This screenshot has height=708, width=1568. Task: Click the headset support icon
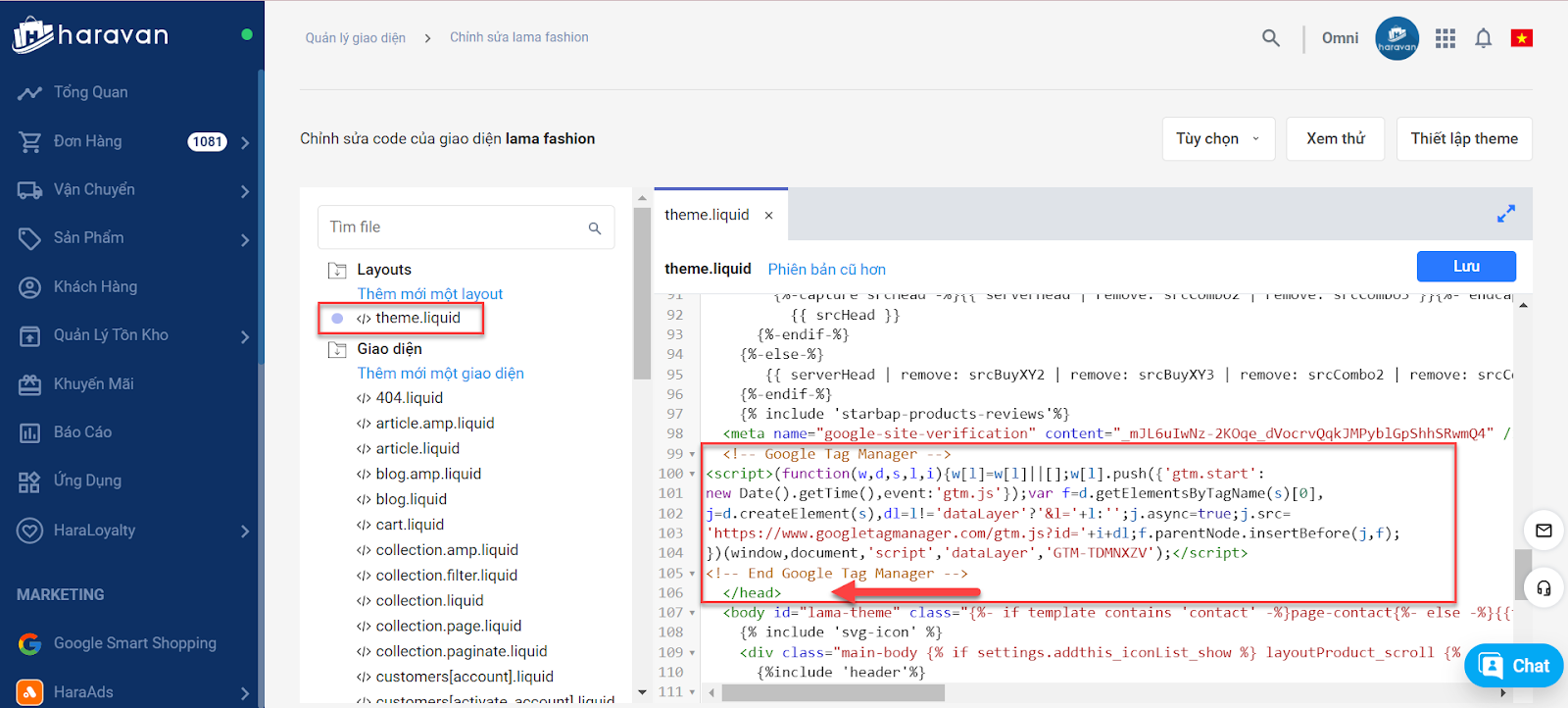[x=1543, y=587]
